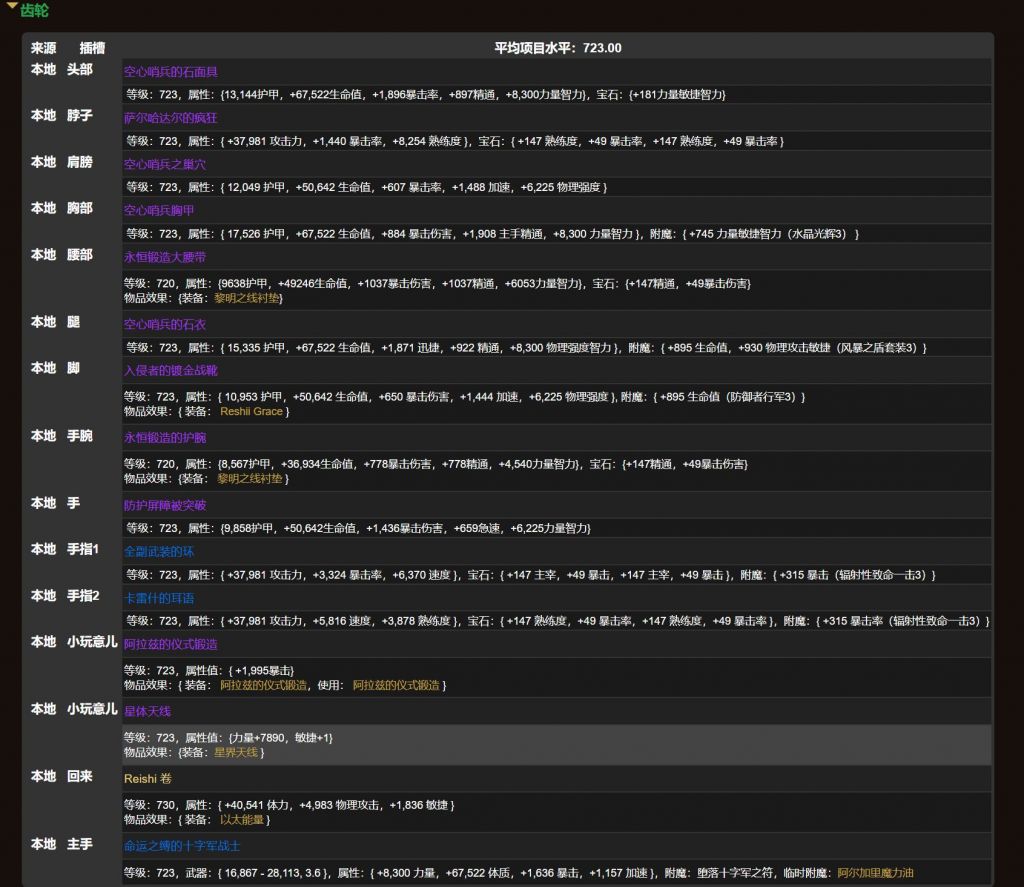
Task: Open the 阿拉兹的仪式锻造 trinket title link
Action: (171, 644)
